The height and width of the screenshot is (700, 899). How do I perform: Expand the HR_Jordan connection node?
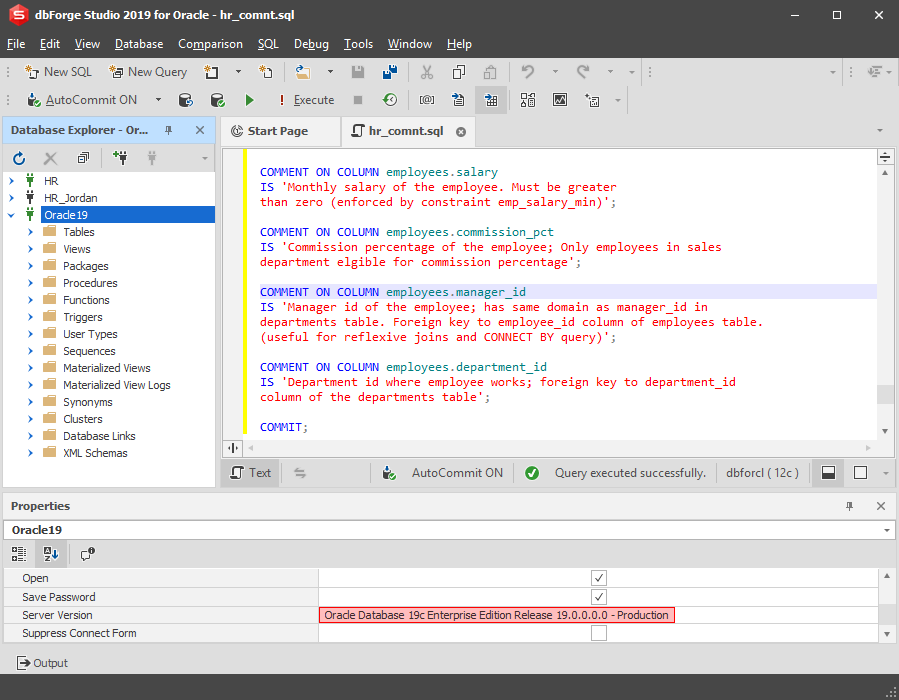click(11, 198)
